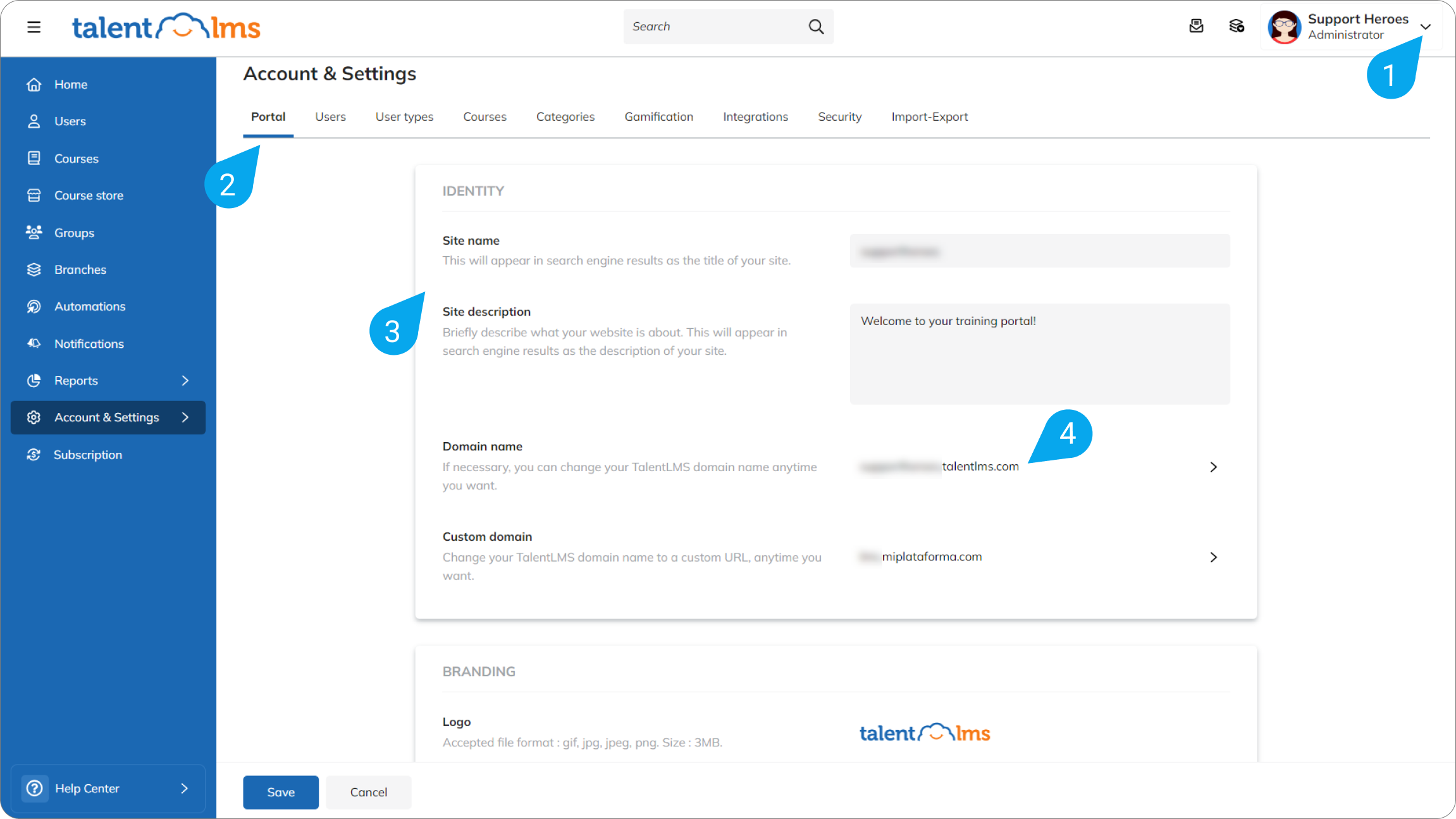Click the search magnifier icon

pyautogui.click(x=816, y=27)
